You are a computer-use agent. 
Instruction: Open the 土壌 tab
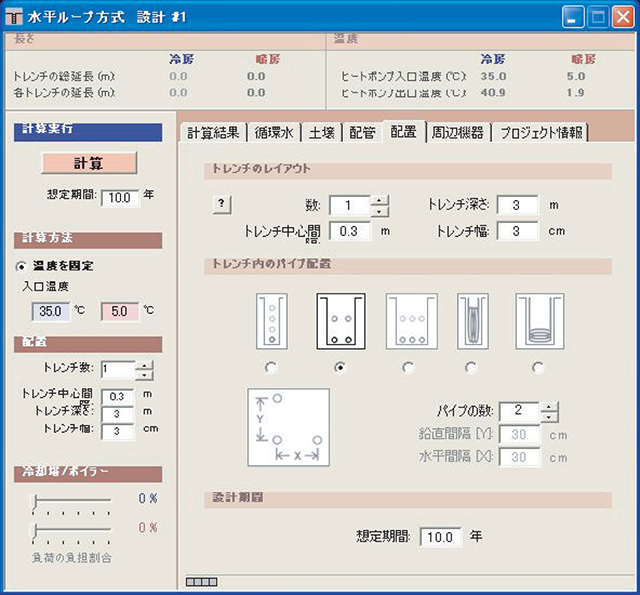point(320,133)
